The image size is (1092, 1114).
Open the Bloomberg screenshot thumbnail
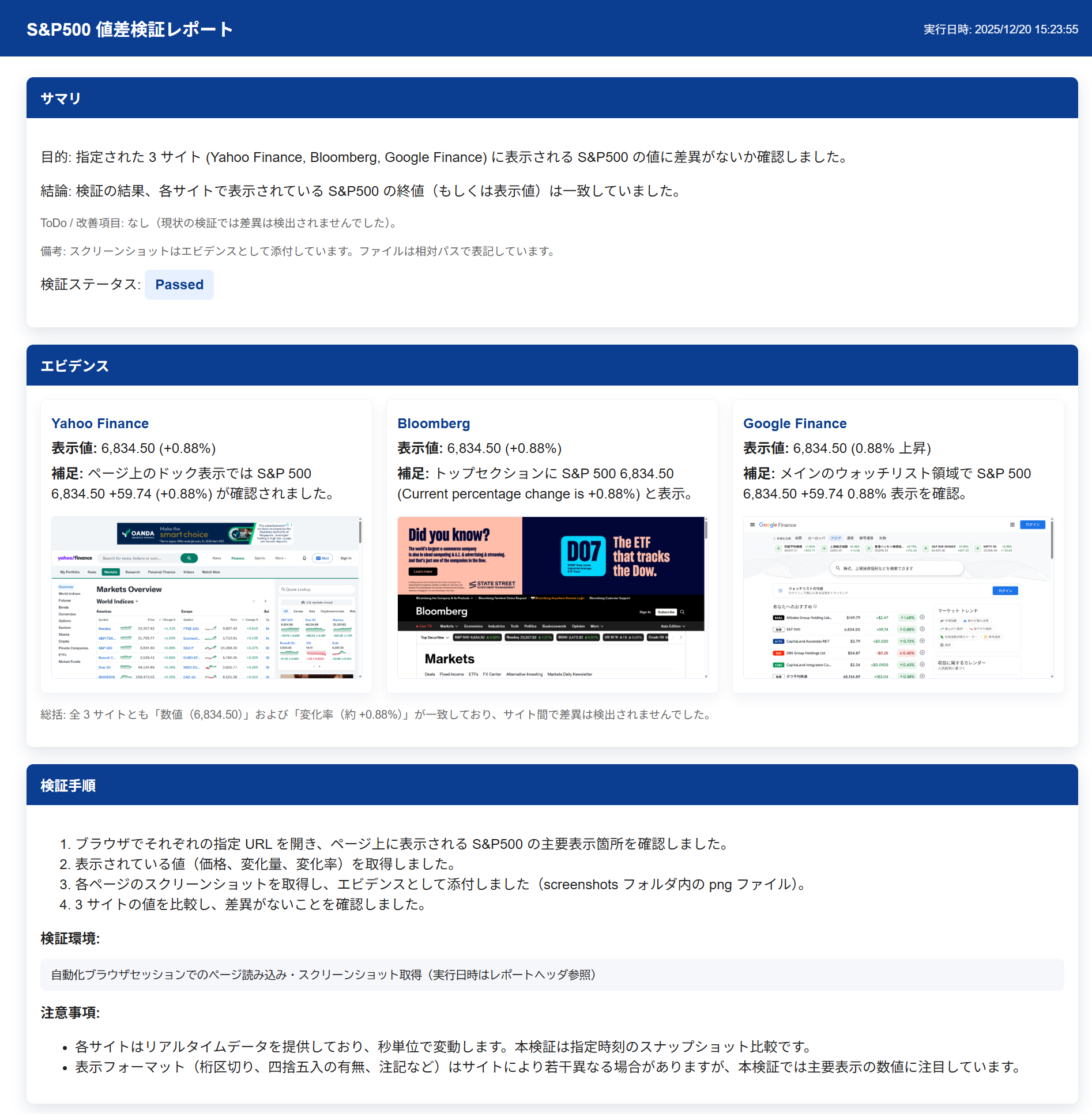pyautogui.click(x=552, y=598)
